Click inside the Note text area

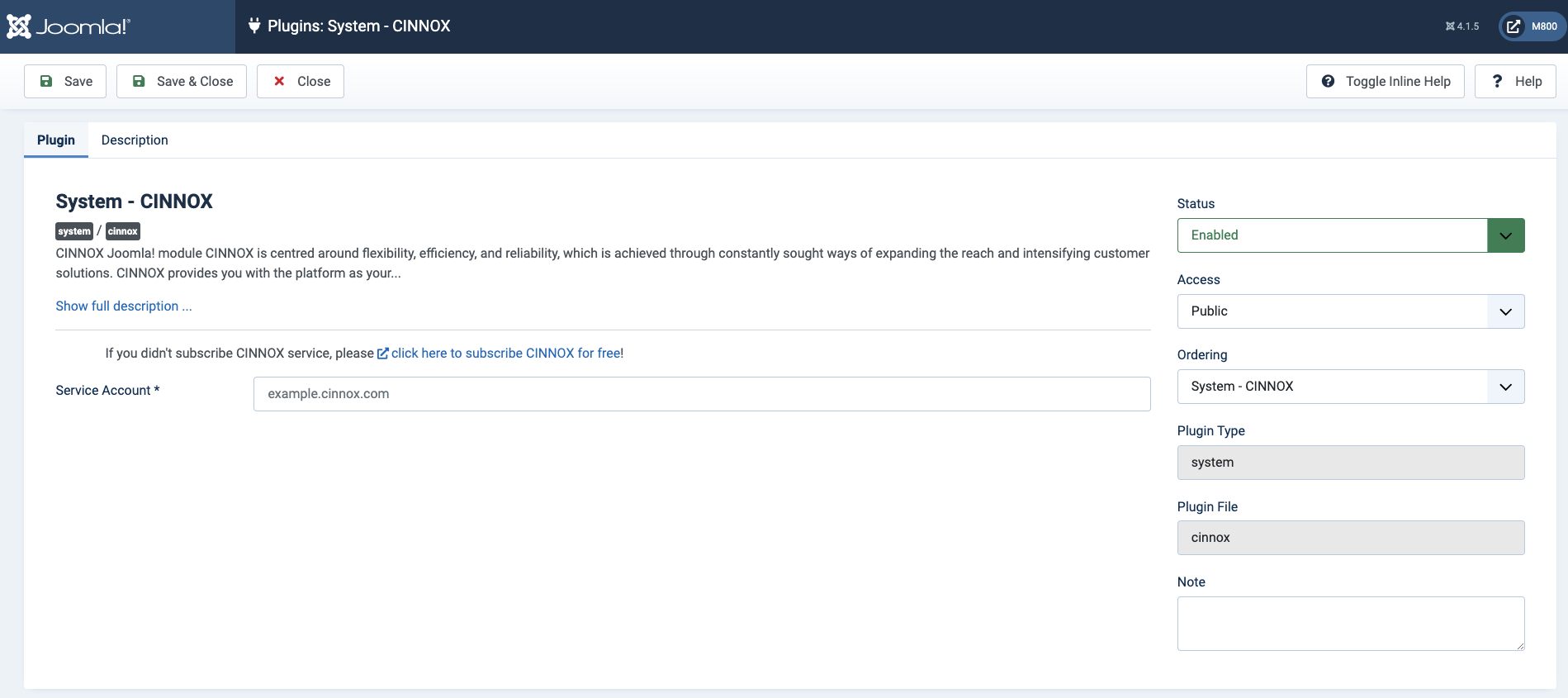[x=1350, y=624]
